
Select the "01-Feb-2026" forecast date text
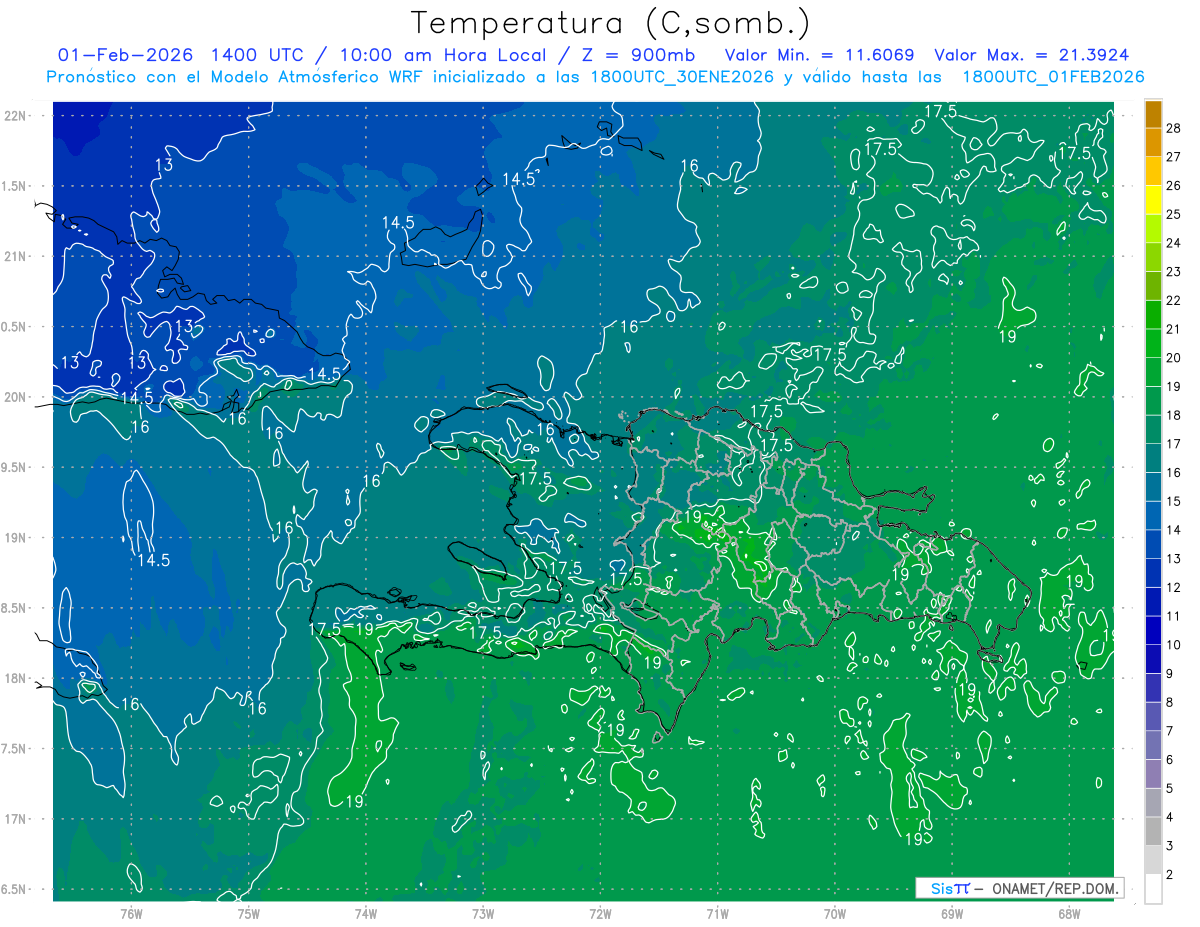click(124, 55)
